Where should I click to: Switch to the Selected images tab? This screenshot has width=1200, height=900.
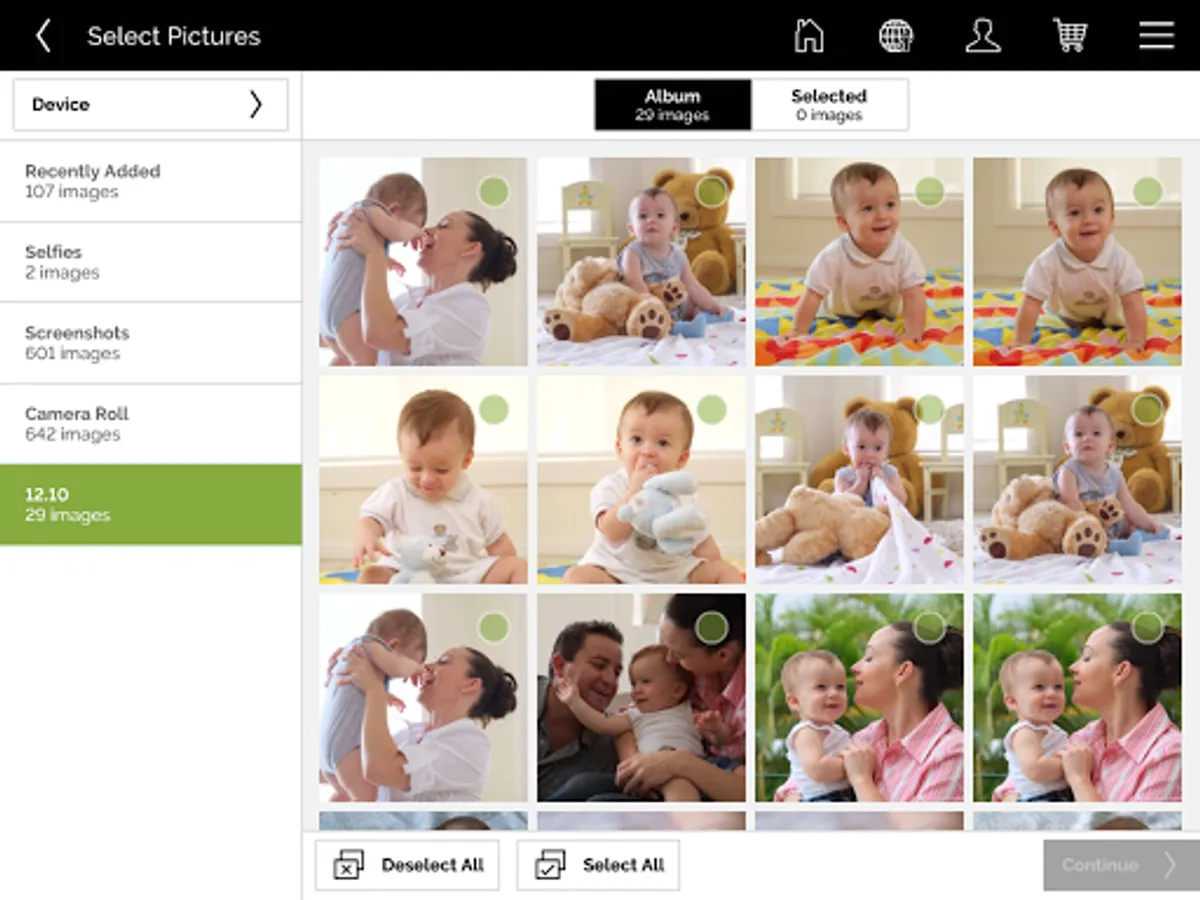click(830, 103)
